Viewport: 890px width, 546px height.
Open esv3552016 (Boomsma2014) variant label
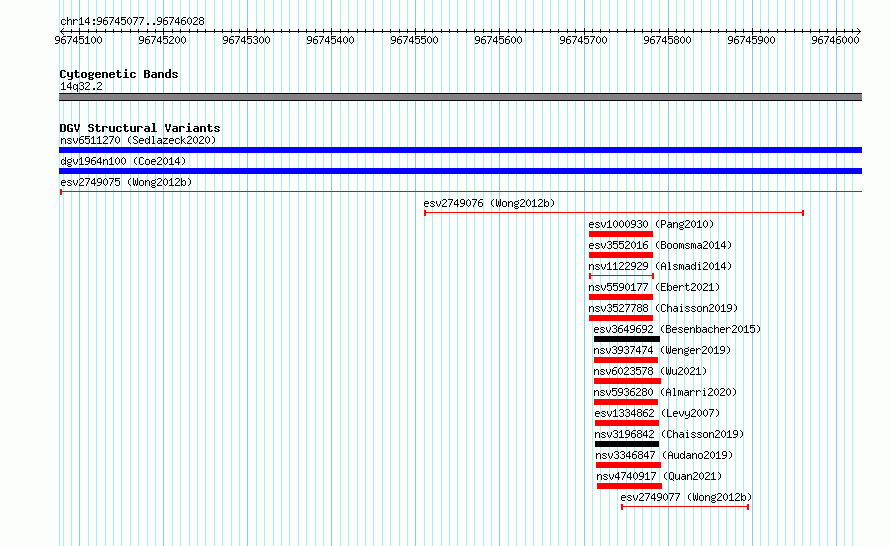(660, 245)
